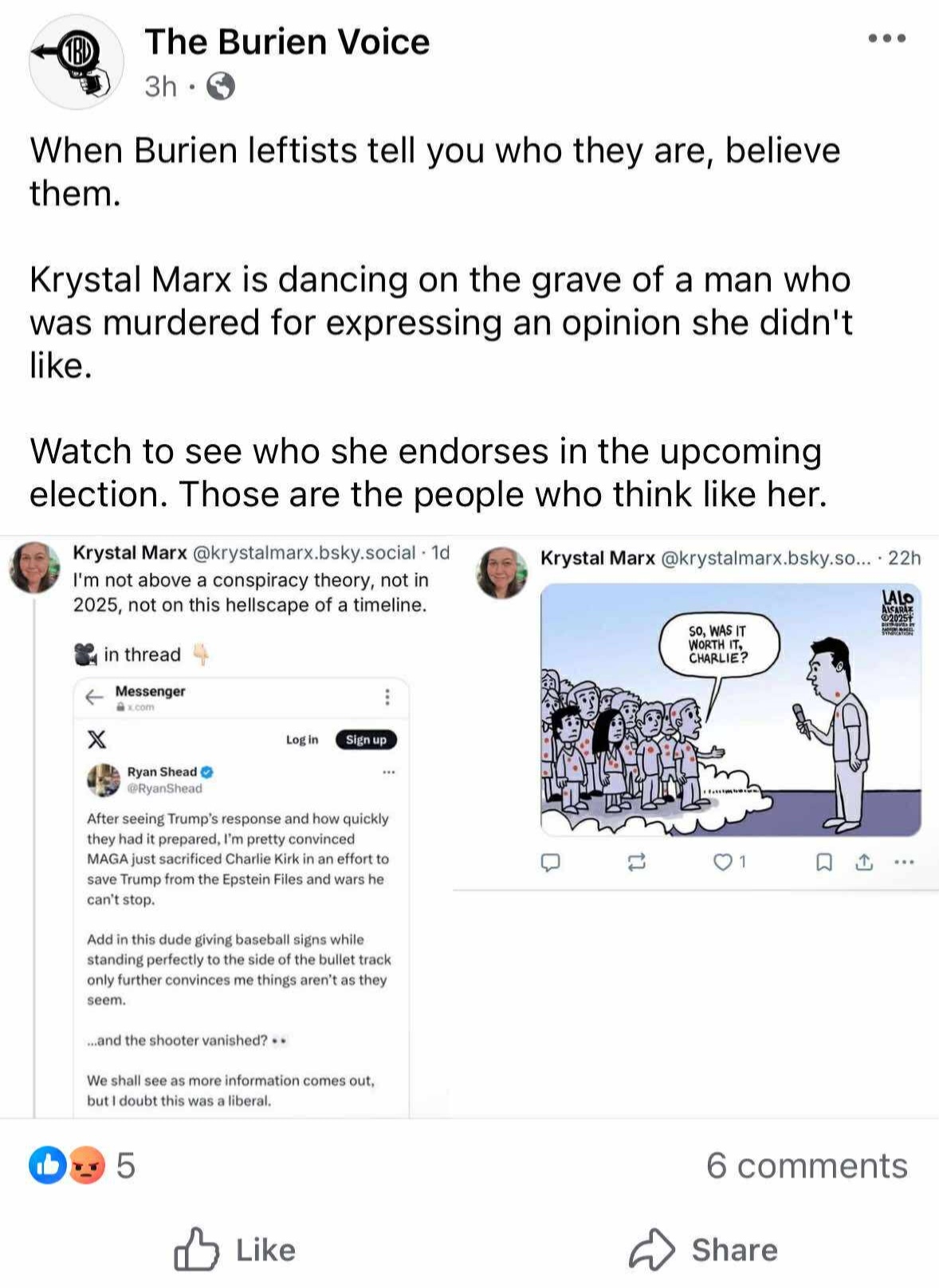This screenshot has width=939, height=1288.
Task: Click the X logo in embedded screenshot
Action: tap(96, 740)
